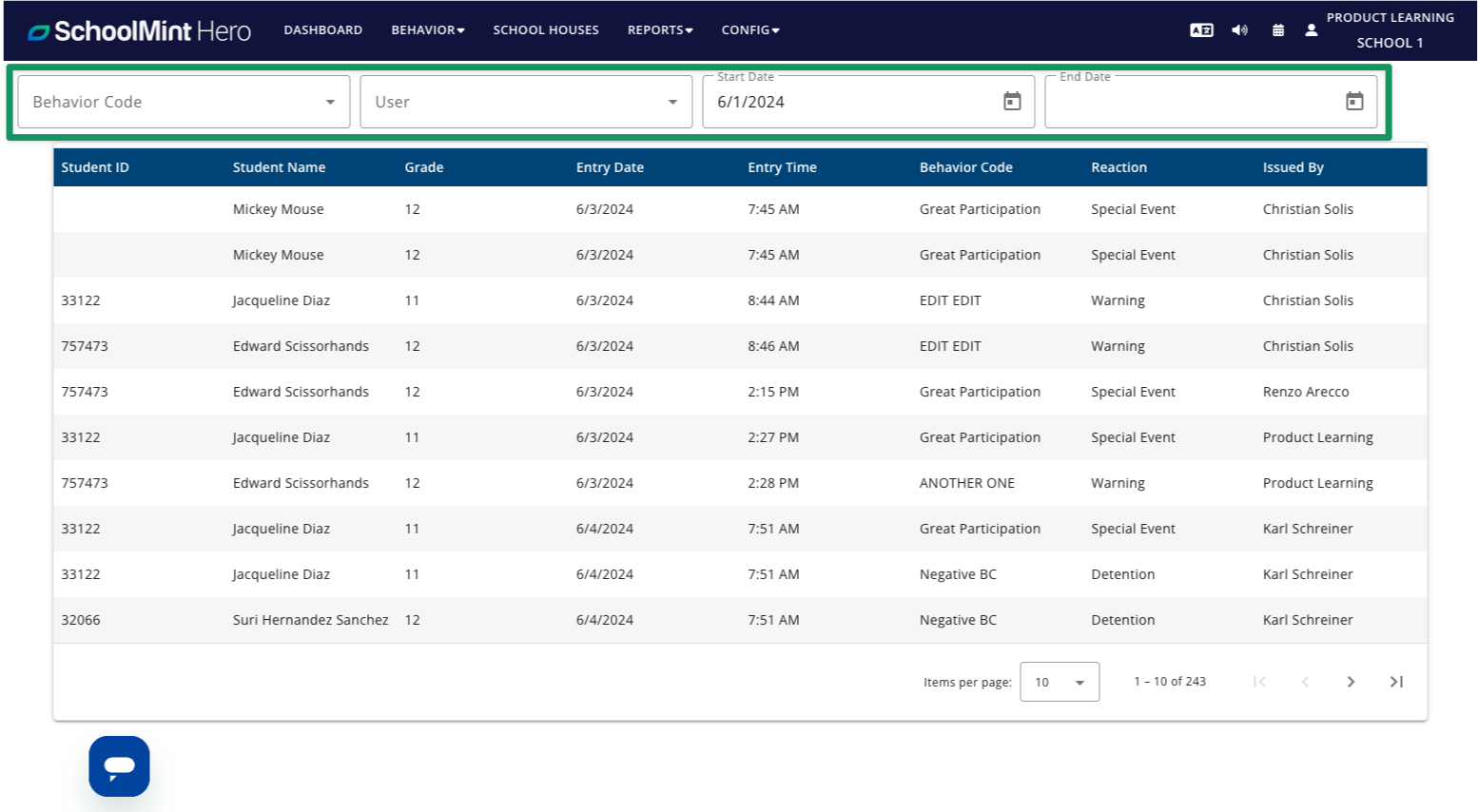Click the Reaction column header
1478x812 pixels.
pos(1118,167)
